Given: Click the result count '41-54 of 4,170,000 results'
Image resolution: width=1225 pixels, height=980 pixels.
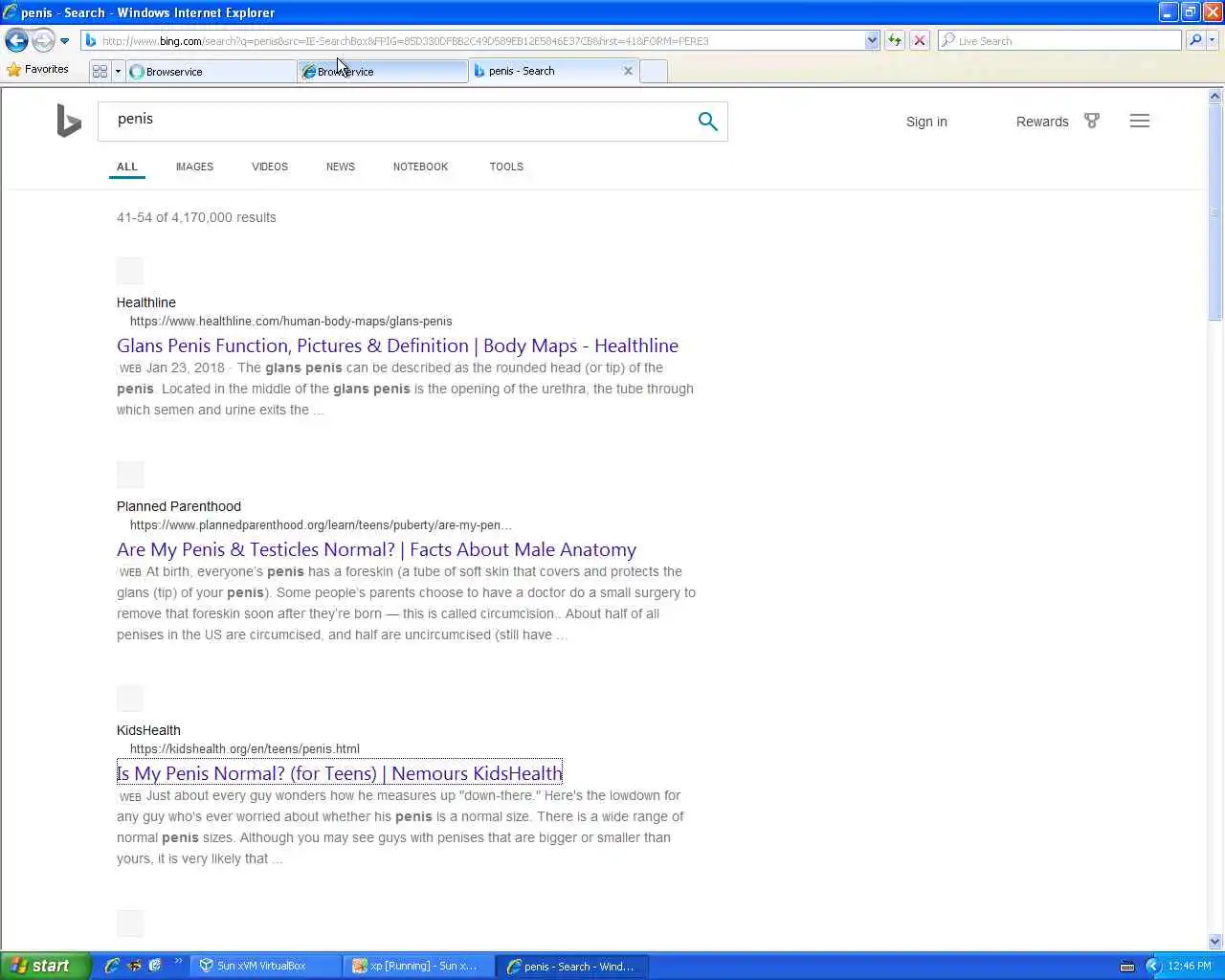Looking at the screenshot, I should point(196,217).
